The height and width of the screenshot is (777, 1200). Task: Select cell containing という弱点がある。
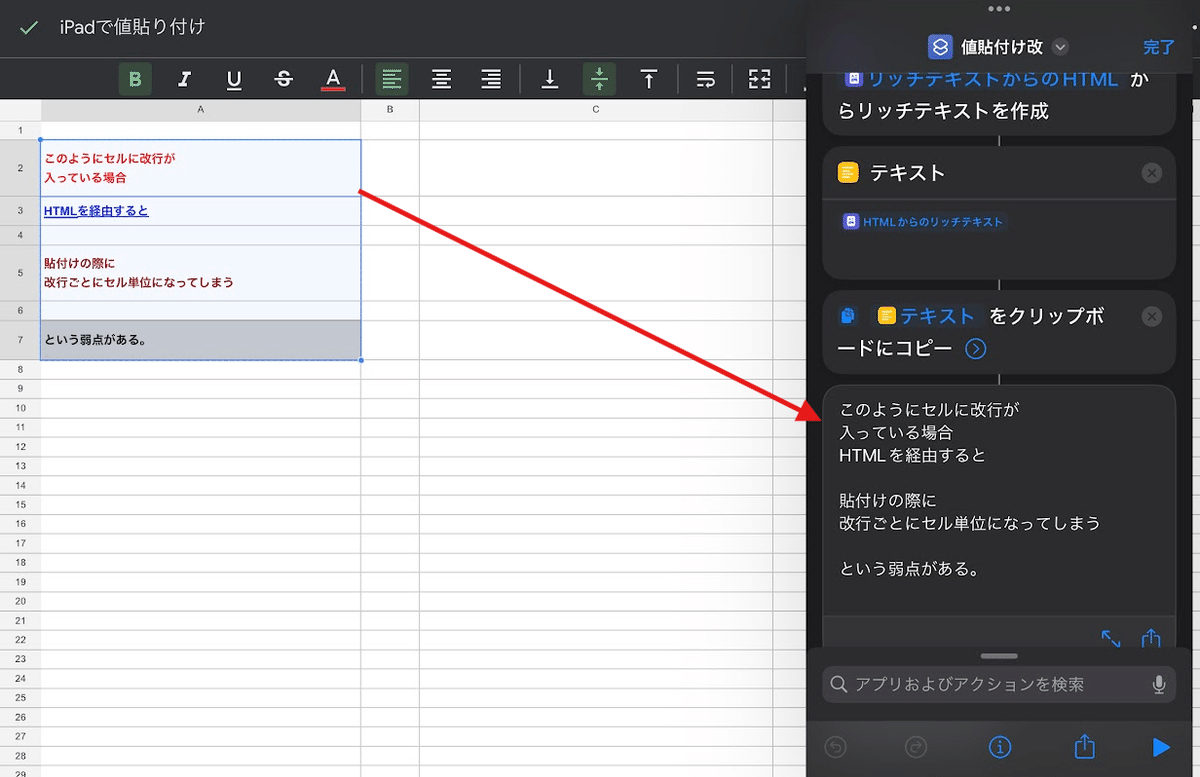click(x=201, y=340)
